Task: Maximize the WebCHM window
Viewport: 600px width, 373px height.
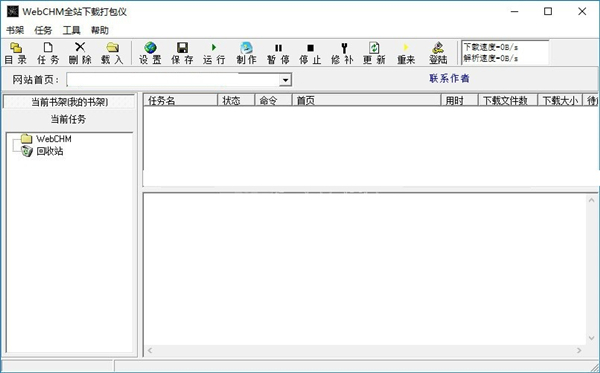Action: (x=548, y=11)
